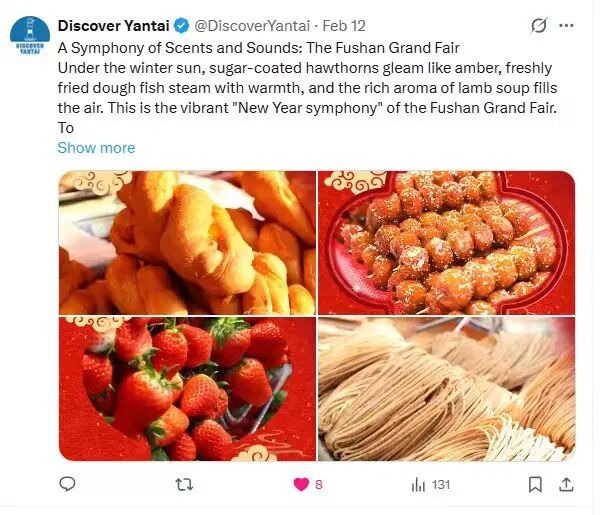Viewport: 603px width, 515px height.
Task: Toggle the pink like heart
Action: coord(300,484)
